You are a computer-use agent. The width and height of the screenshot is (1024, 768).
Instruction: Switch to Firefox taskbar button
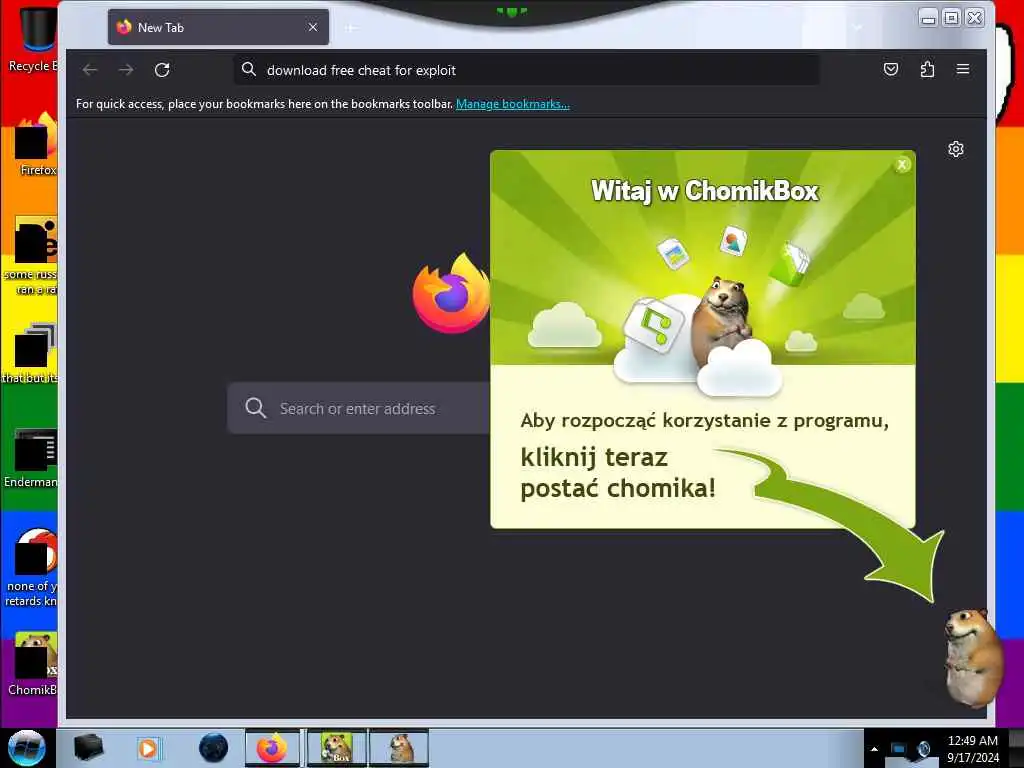[x=272, y=748]
